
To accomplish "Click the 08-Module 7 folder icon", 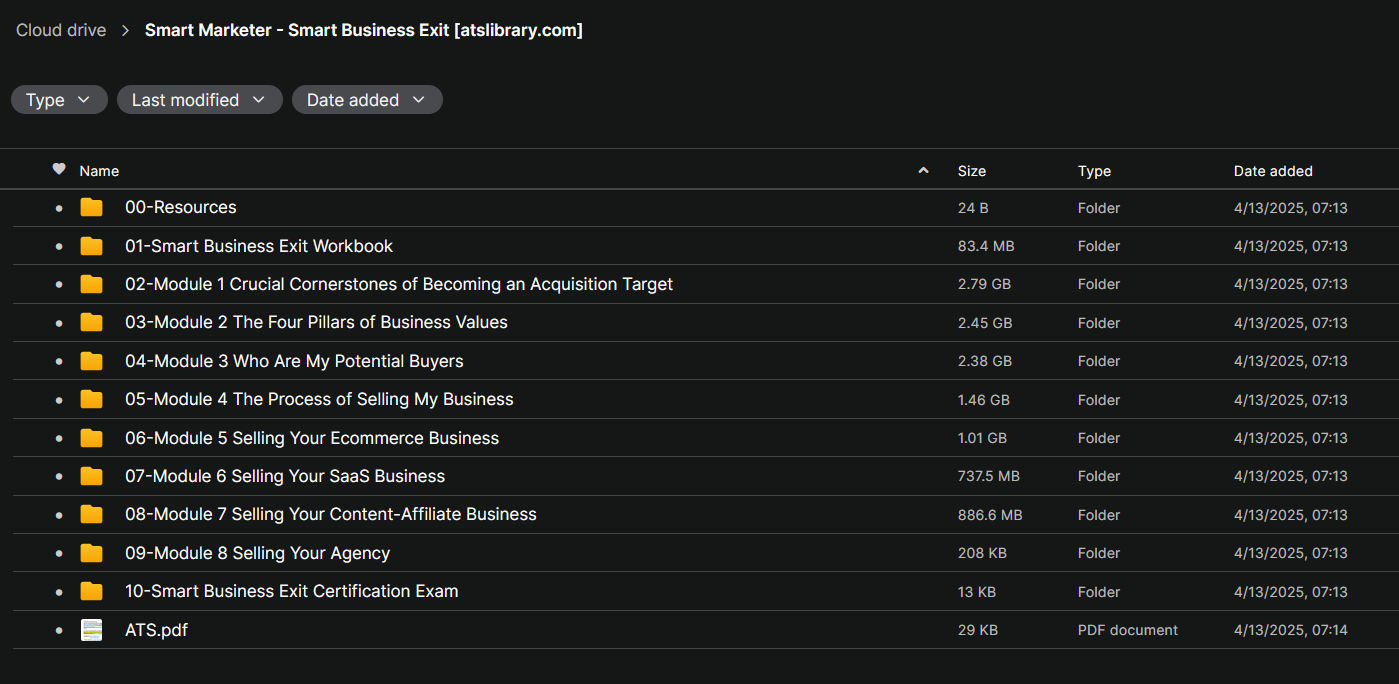I will pyautogui.click(x=92, y=514).
